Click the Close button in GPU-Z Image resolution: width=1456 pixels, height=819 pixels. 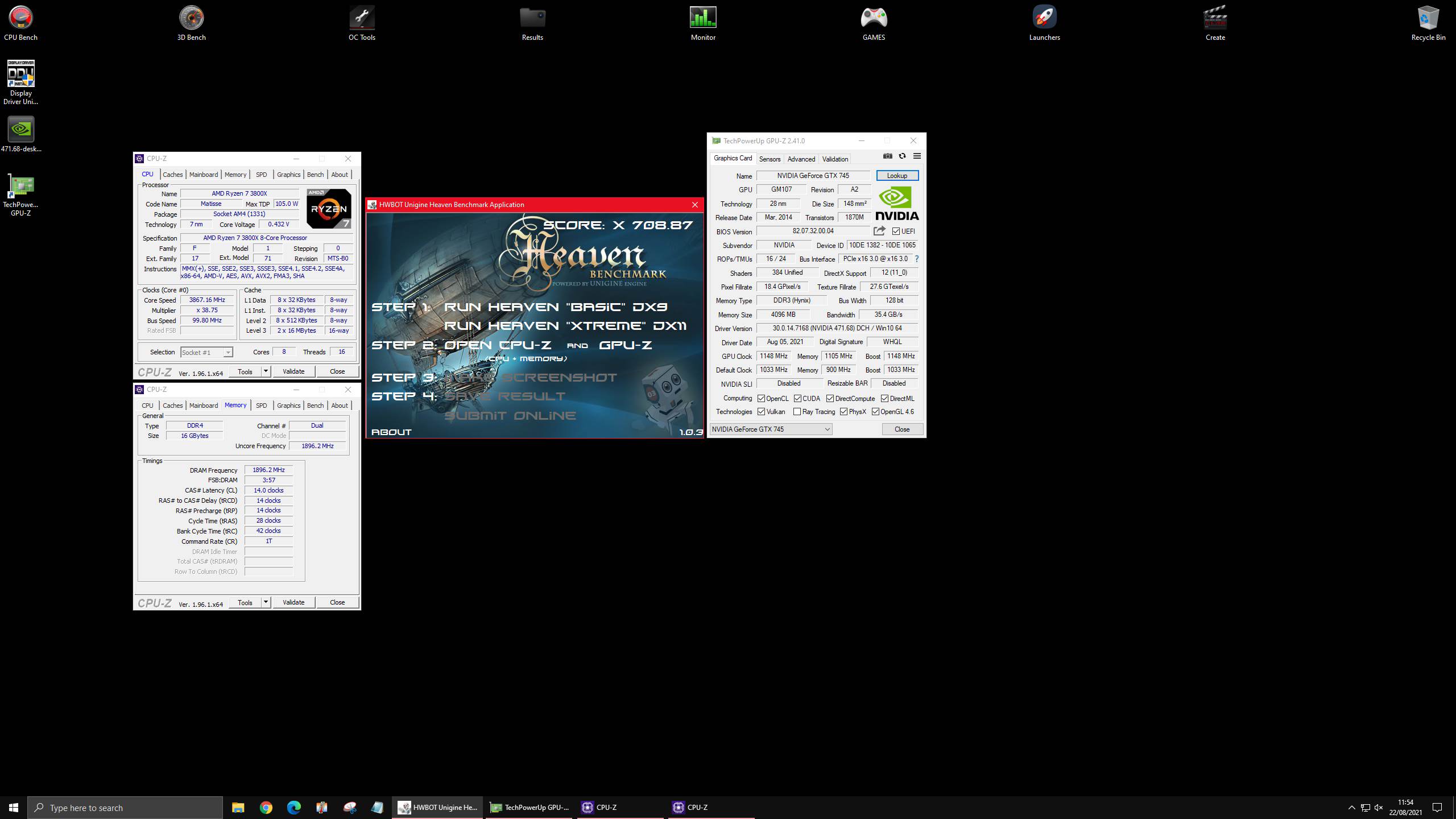click(902, 429)
